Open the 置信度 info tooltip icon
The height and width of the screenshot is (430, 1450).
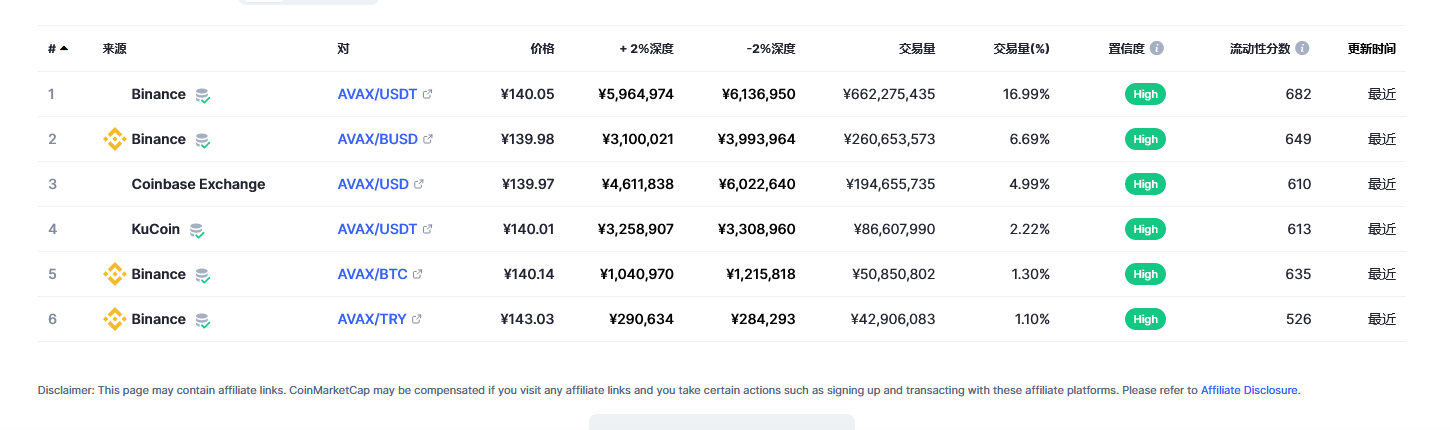click(x=1157, y=48)
